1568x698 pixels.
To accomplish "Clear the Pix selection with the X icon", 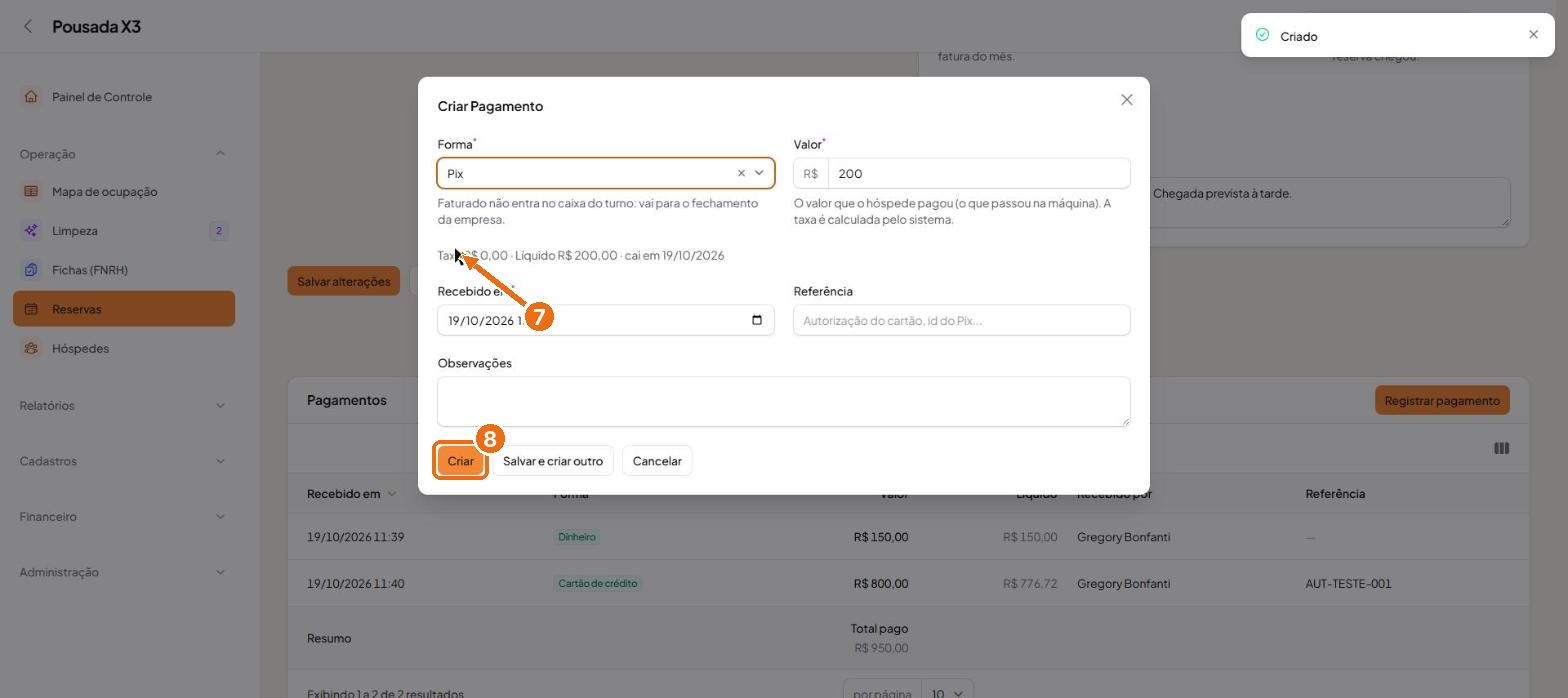I will 741,173.
